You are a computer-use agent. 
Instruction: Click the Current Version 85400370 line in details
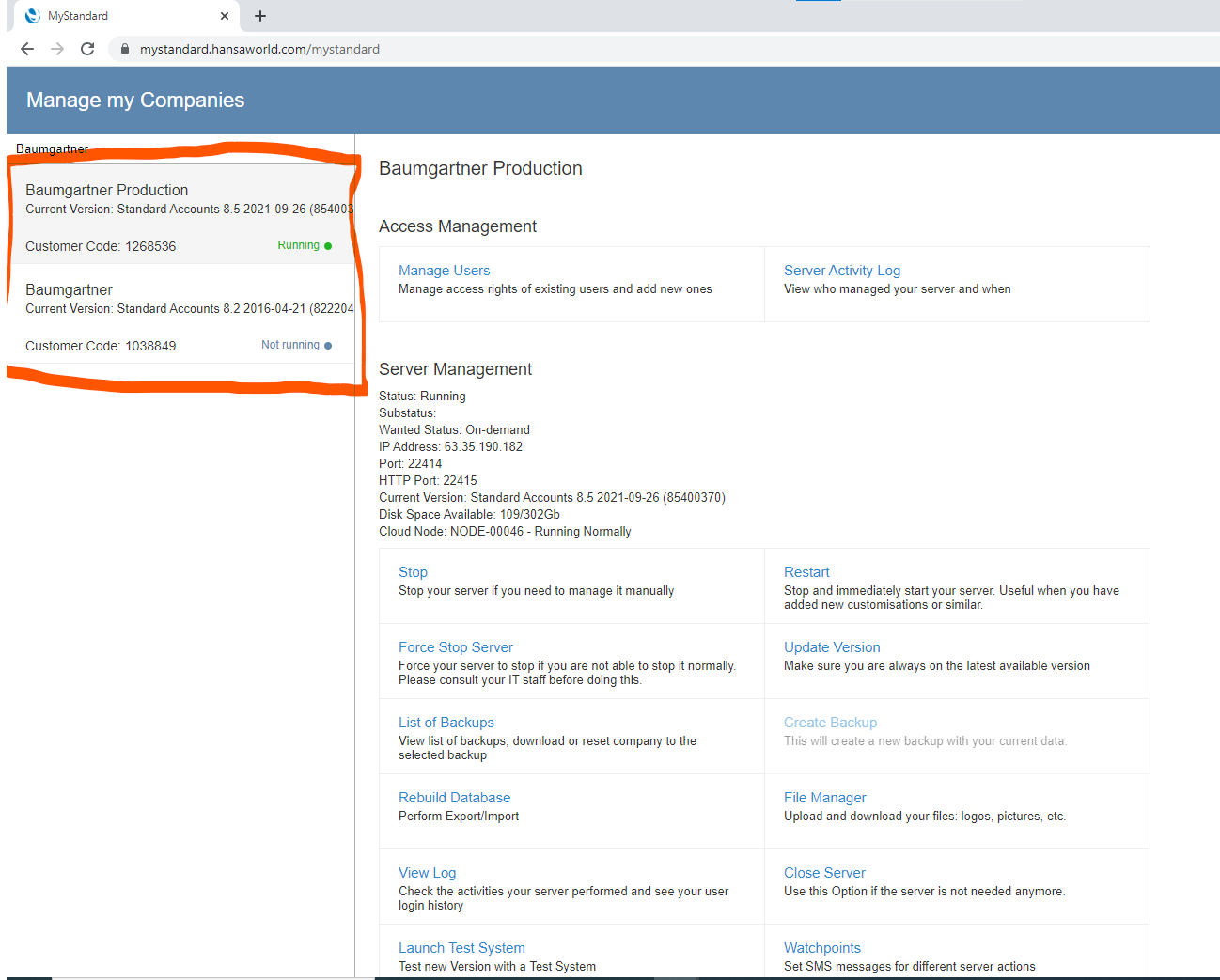(552, 498)
